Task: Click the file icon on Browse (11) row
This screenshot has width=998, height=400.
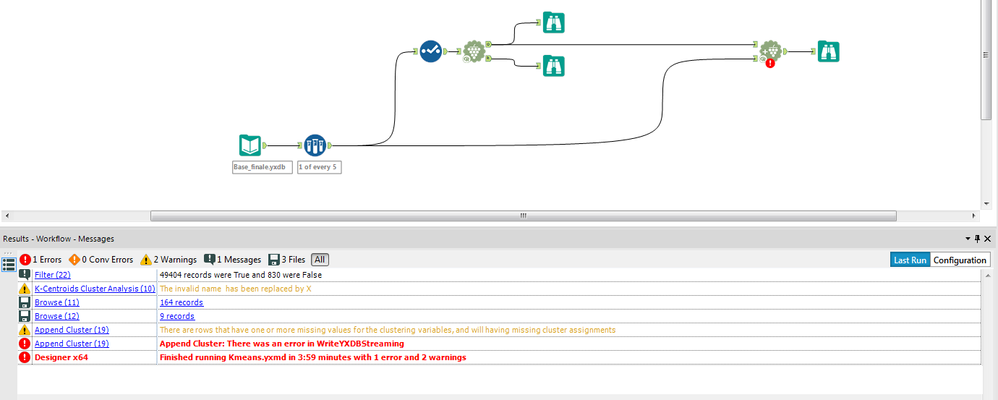Action: (25, 303)
